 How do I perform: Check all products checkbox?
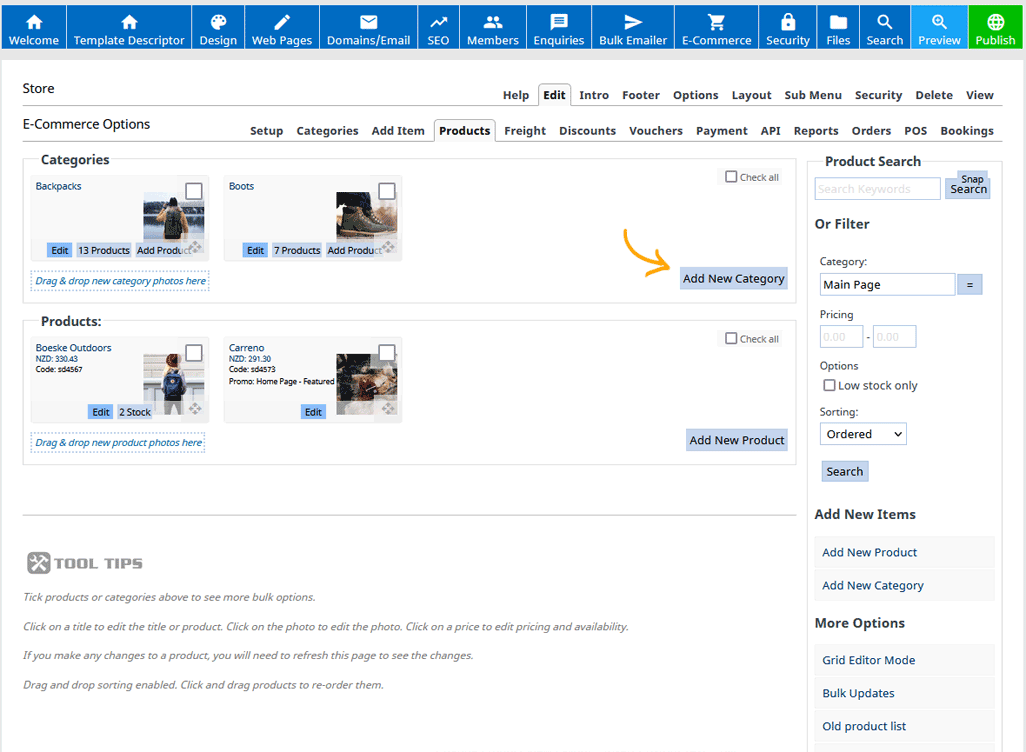pyautogui.click(x=731, y=338)
